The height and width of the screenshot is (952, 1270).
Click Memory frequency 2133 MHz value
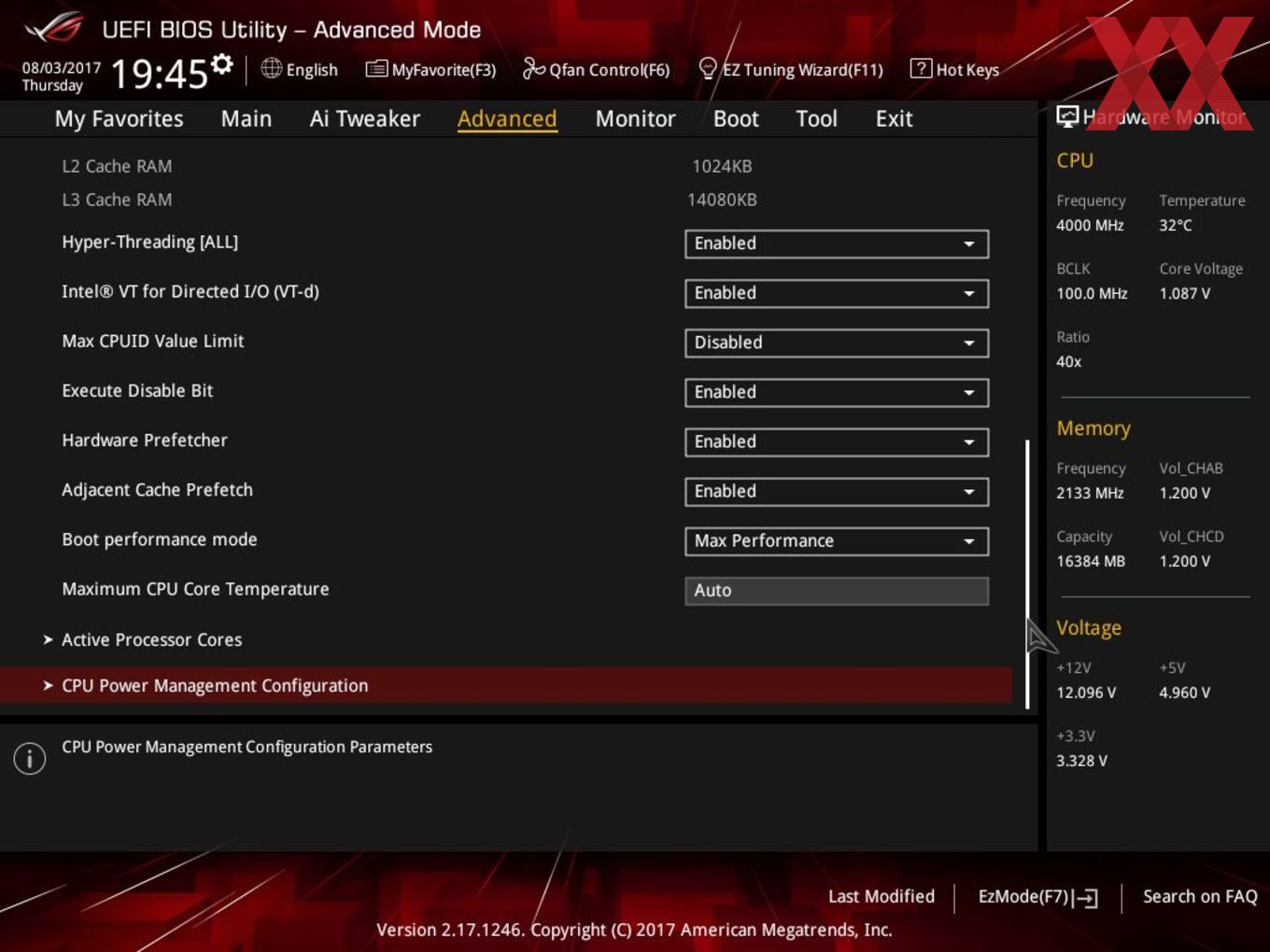click(x=1090, y=493)
